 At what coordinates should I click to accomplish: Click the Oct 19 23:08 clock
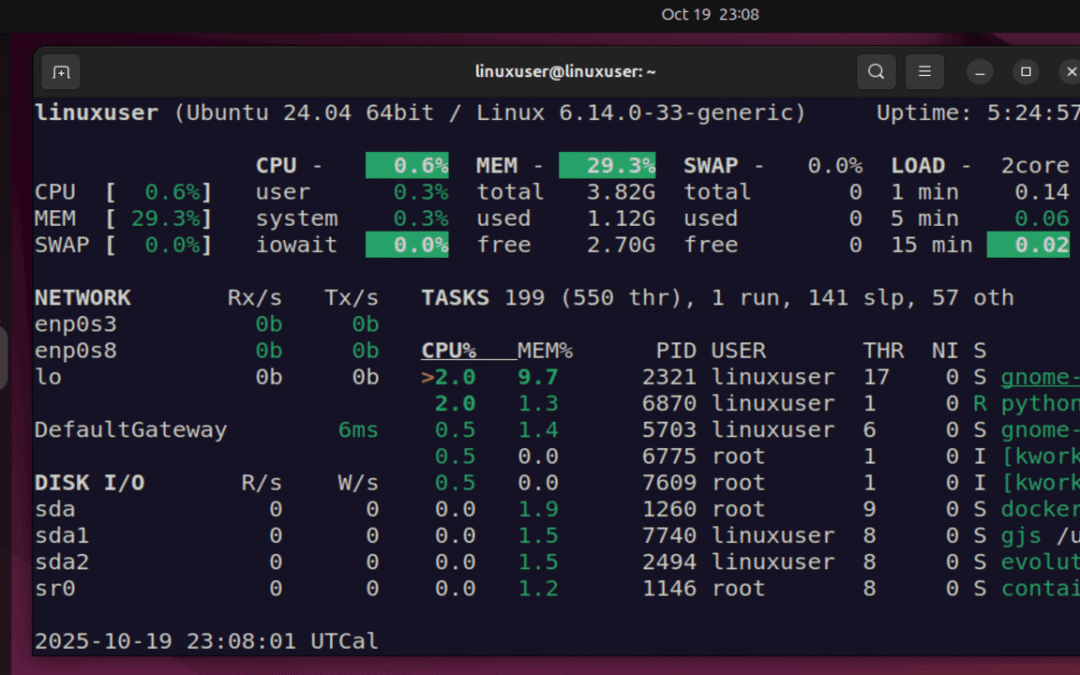(x=710, y=14)
